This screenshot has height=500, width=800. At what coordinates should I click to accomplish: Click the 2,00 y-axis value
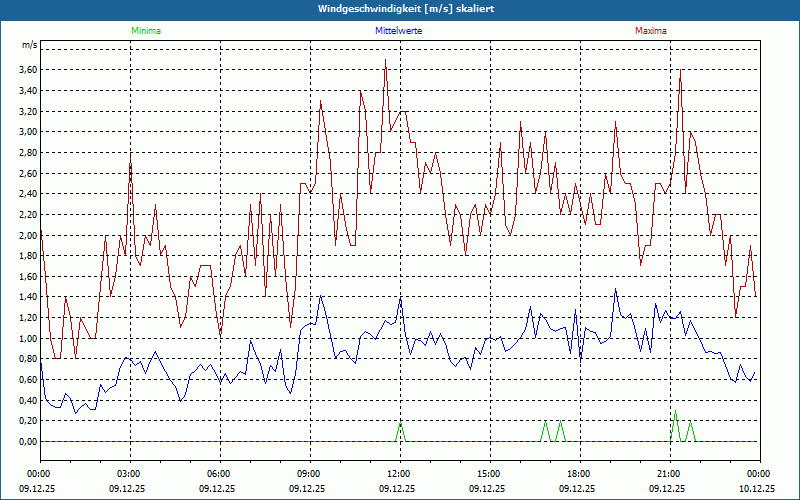coord(29,235)
